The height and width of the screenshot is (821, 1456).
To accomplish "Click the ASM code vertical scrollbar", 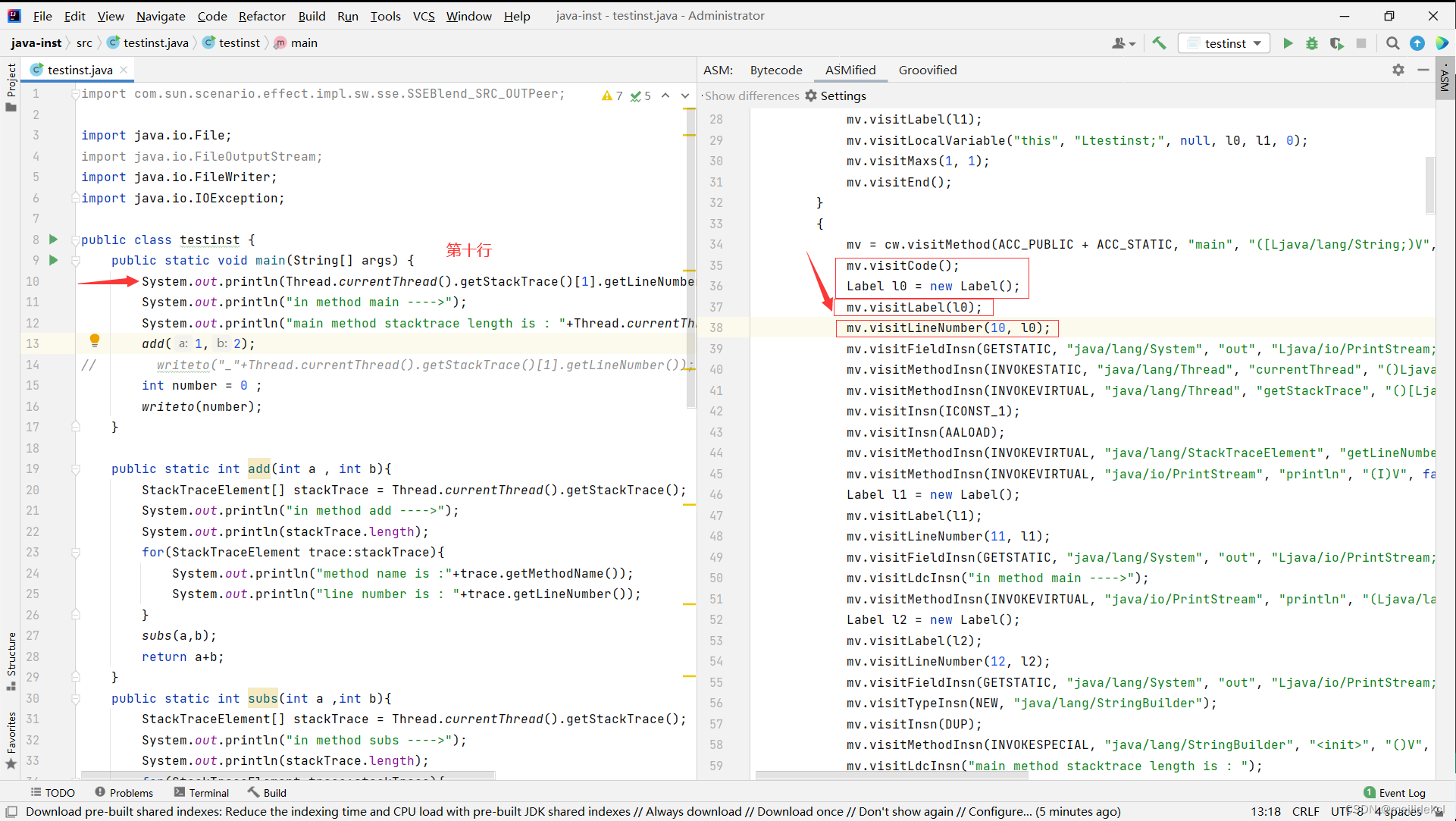I will point(1429,184).
